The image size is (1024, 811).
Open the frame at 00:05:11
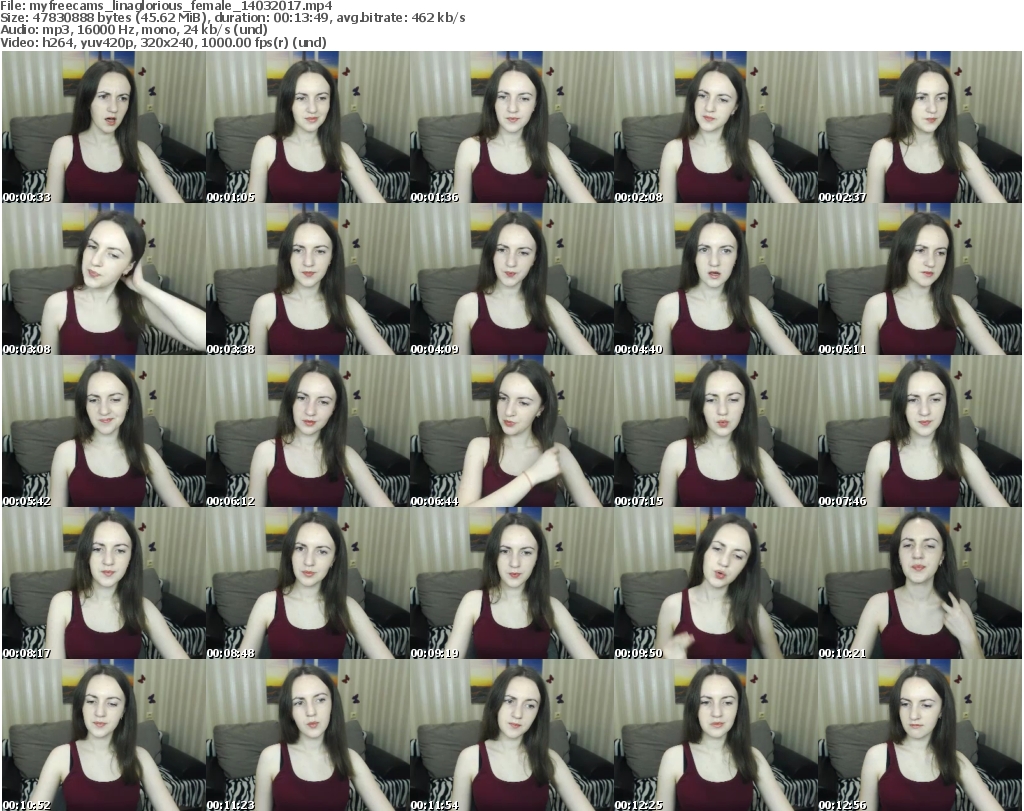click(920, 279)
